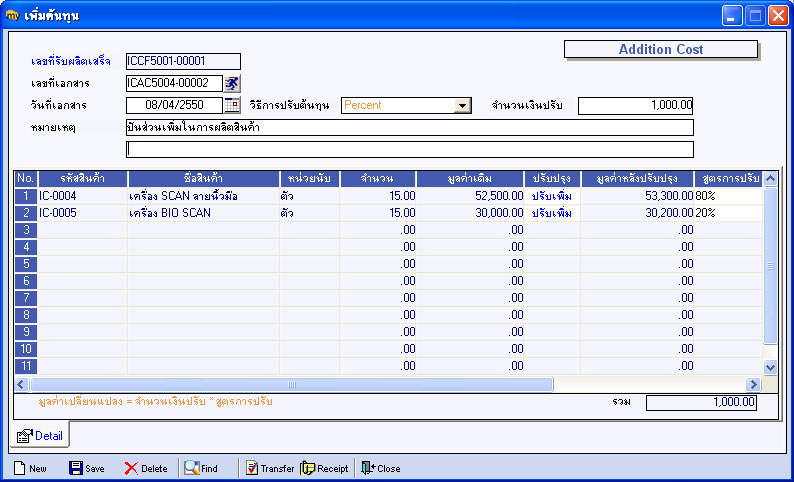
Task: Click the มูลค่าหลังปรับปรุง column header
Action: click(638, 179)
